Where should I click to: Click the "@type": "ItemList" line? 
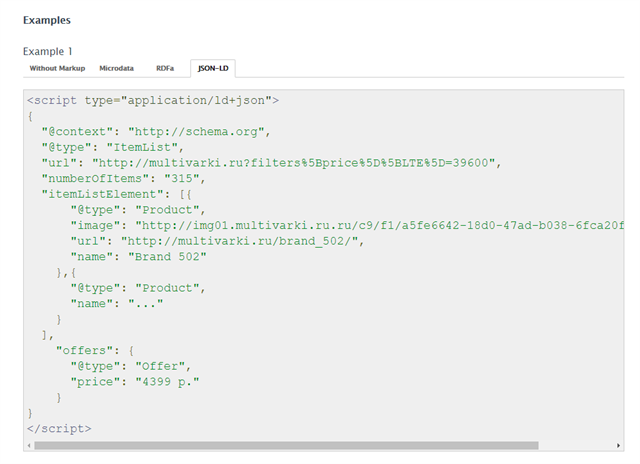(113, 147)
